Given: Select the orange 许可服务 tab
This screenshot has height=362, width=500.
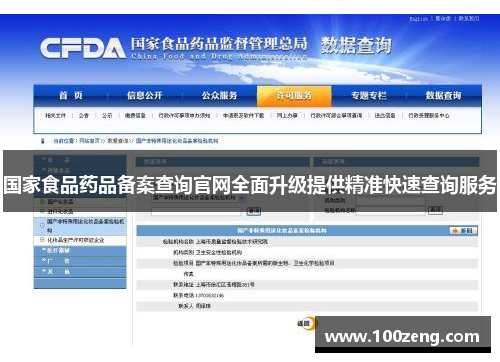Looking at the screenshot, I should click(294, 96).
